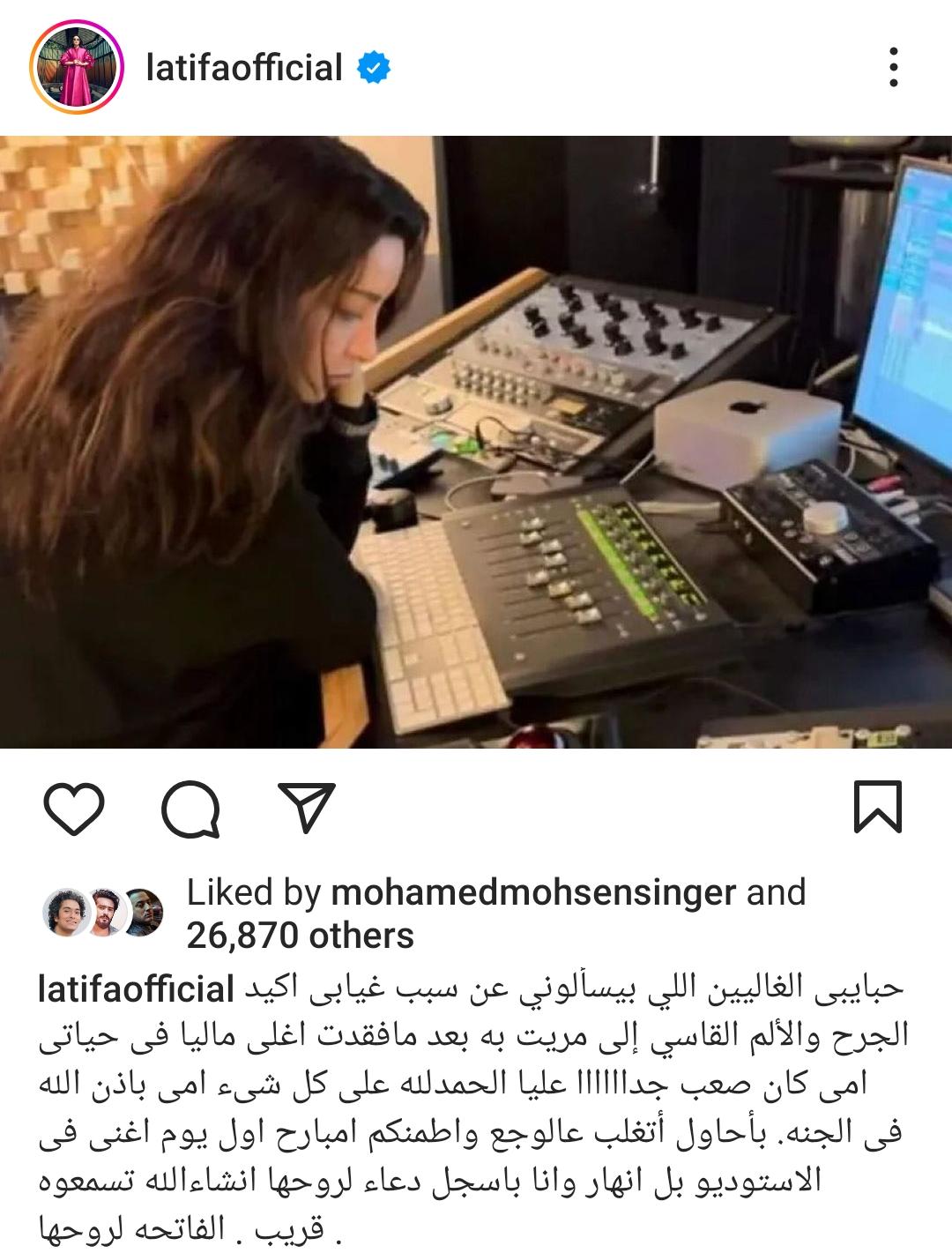The height and width of the screenshot is (1253, 952).
Task: Tap the 'Liked by' text label
Action: [x=254, y=893]
